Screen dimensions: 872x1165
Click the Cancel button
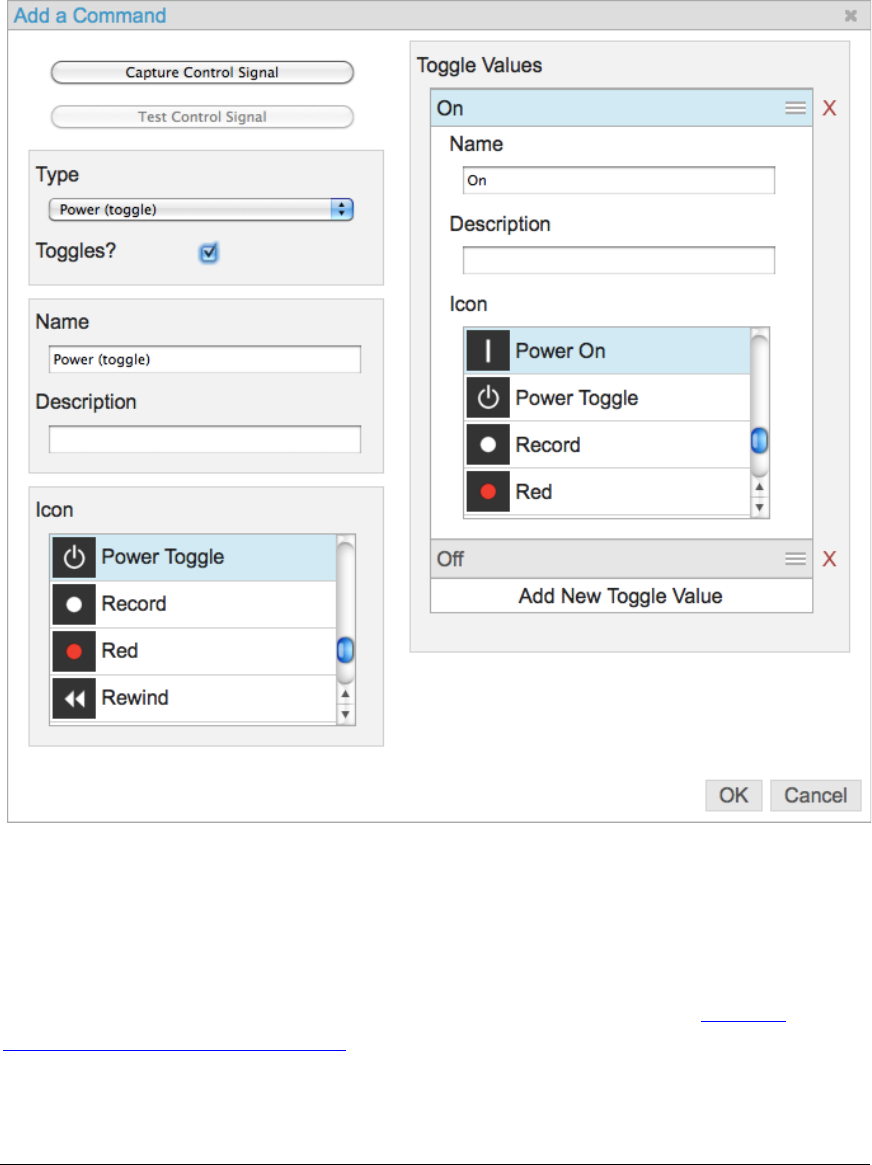click(816, 795)
